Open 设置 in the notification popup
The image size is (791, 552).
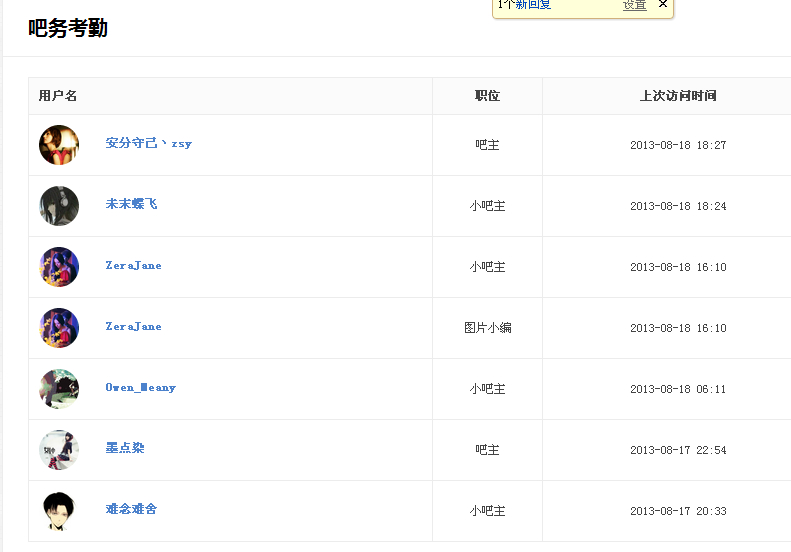click(x=635, y=5)
